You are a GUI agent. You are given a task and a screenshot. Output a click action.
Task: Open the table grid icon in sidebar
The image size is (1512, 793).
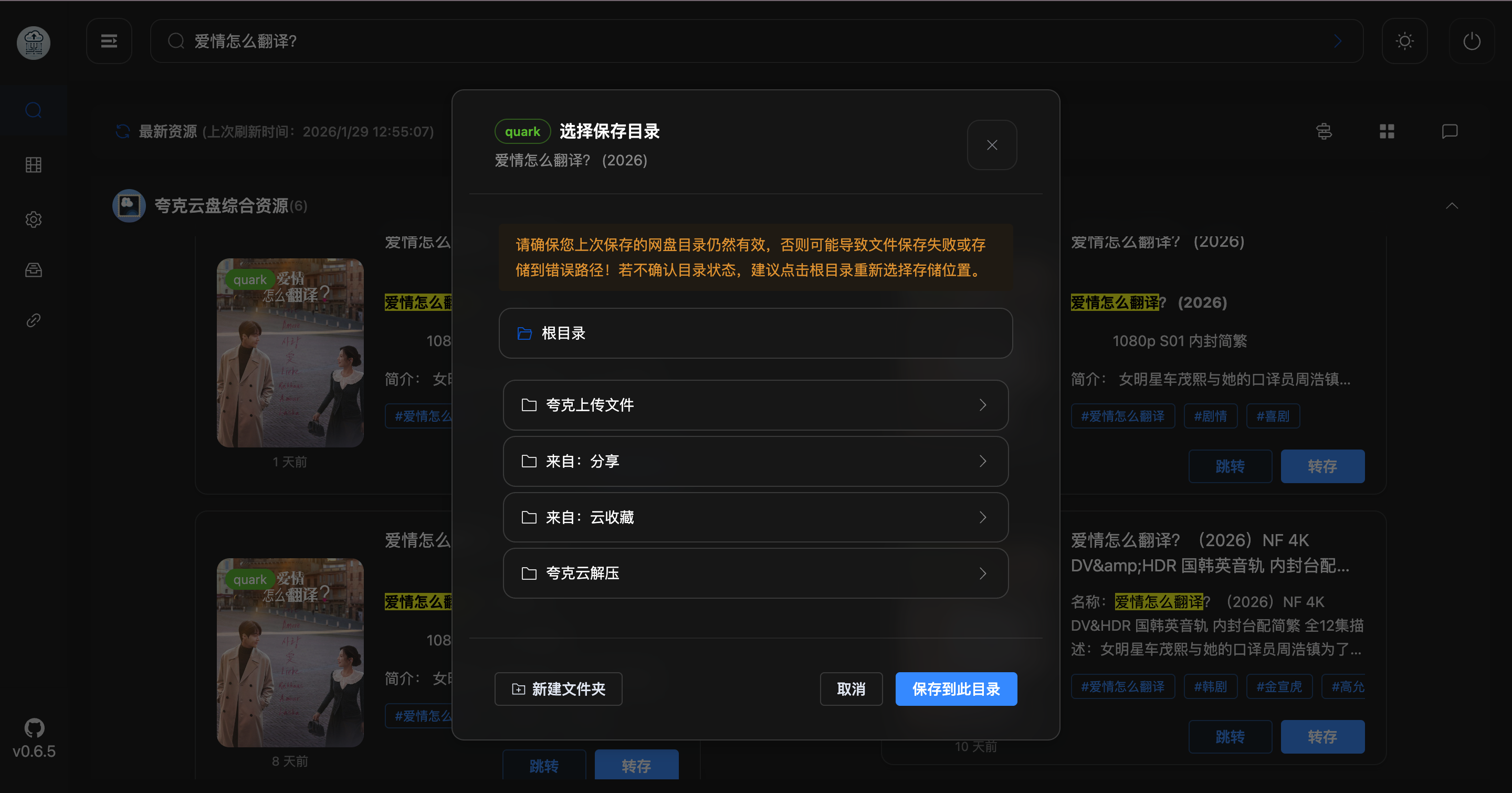(x=34, y=165)
